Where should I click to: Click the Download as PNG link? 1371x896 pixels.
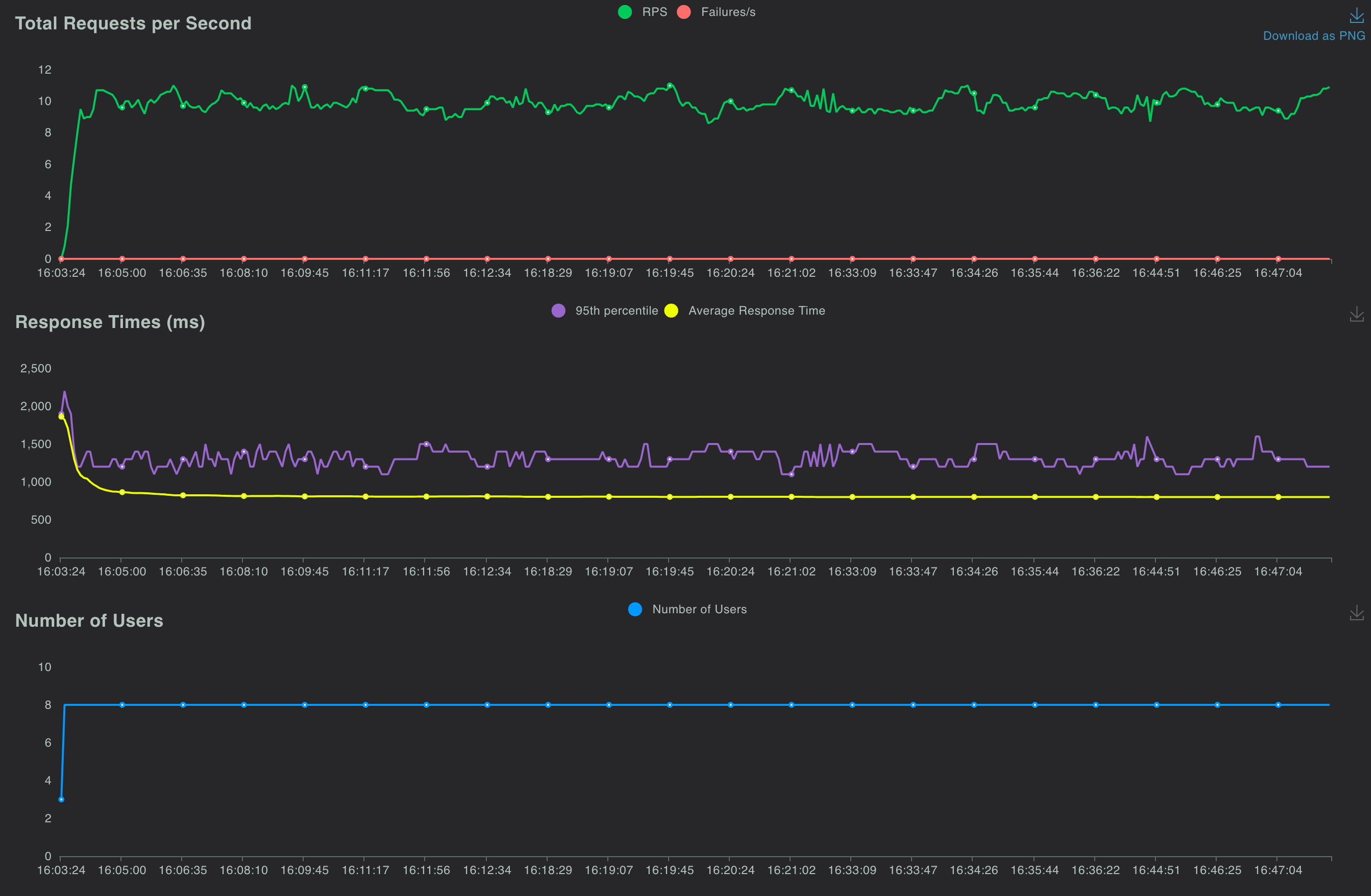click(x=1313, y=36)
